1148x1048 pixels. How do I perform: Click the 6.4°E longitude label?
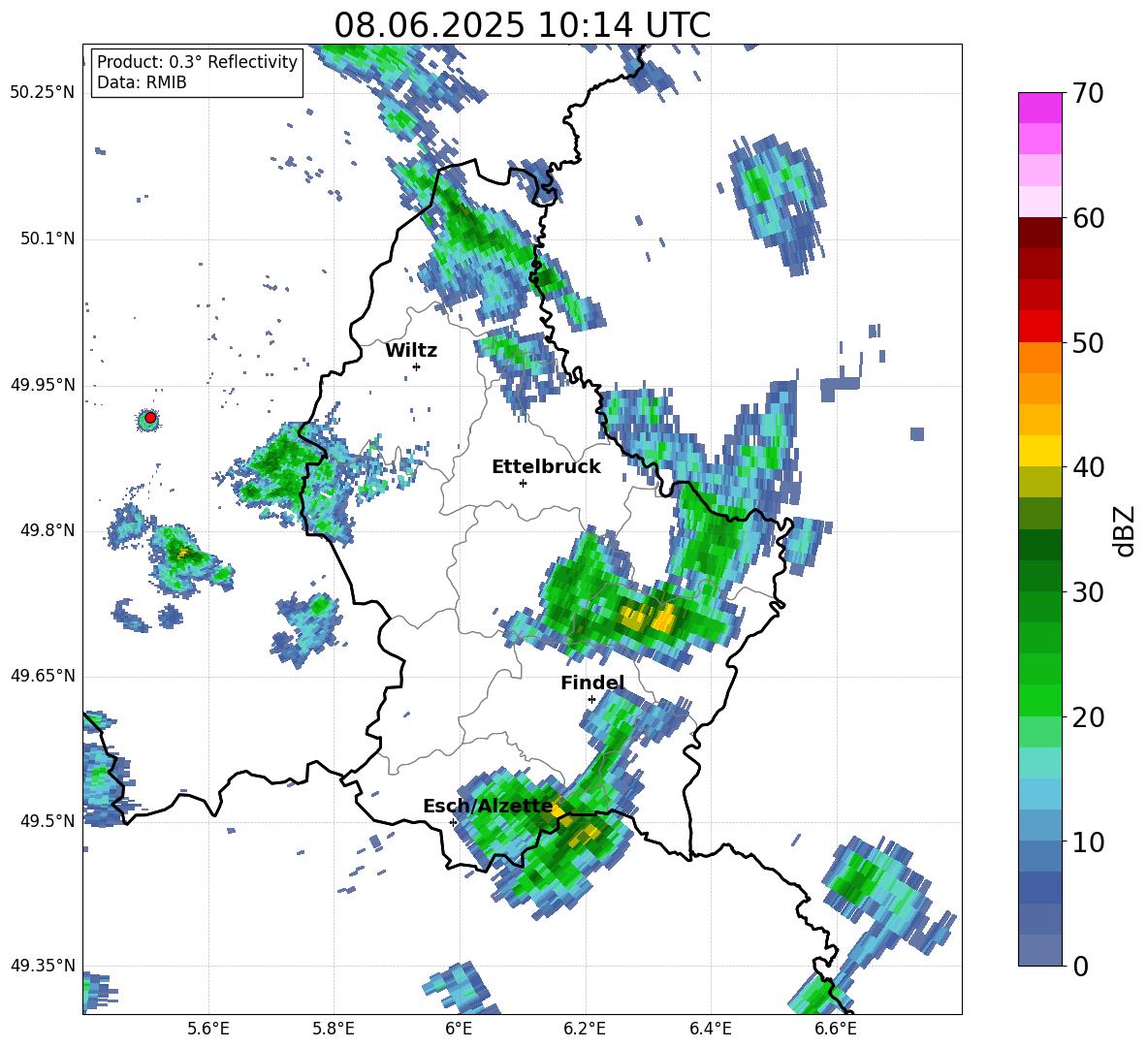click(x=710, y=1029)
